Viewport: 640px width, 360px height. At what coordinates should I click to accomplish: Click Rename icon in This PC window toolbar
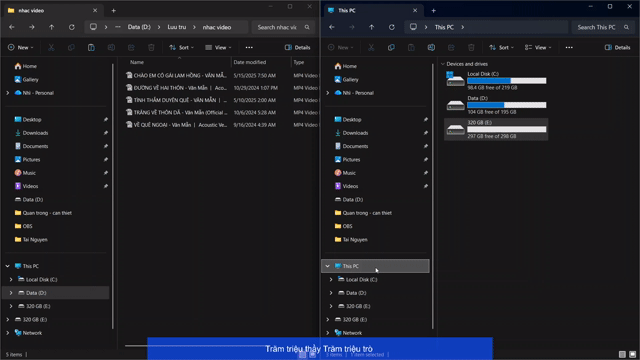pos(431,47)
